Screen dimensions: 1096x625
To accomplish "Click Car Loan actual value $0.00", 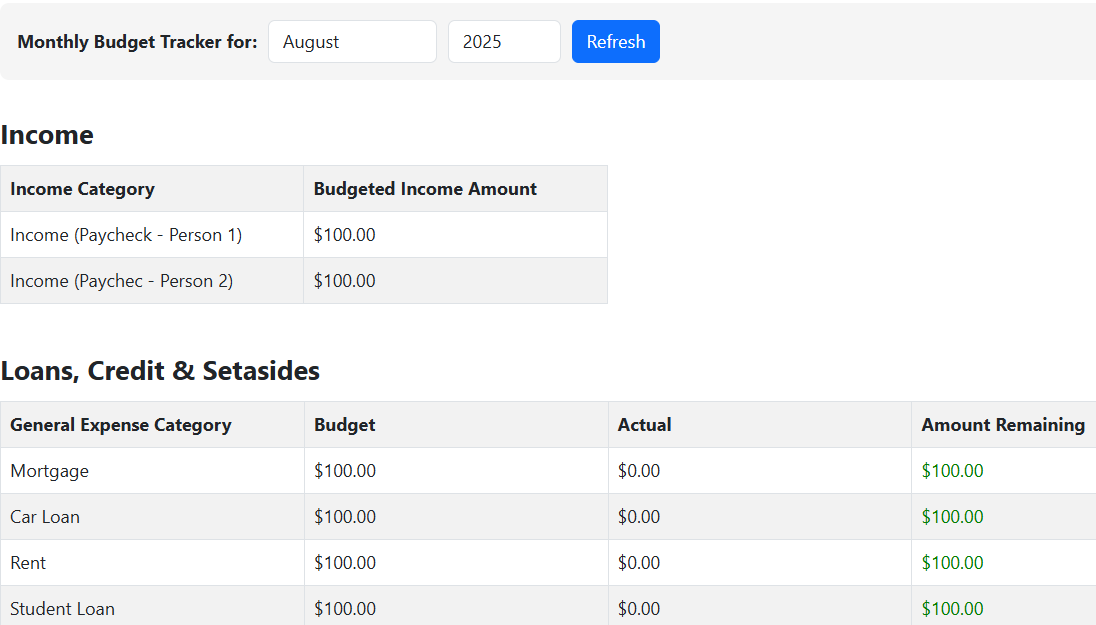I will 639,517.
